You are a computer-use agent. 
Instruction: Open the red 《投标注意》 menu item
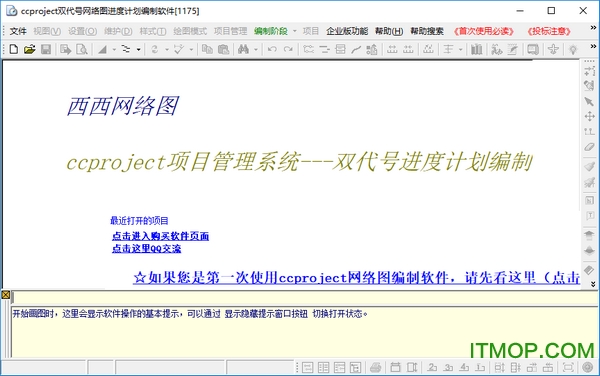(549, 31)
